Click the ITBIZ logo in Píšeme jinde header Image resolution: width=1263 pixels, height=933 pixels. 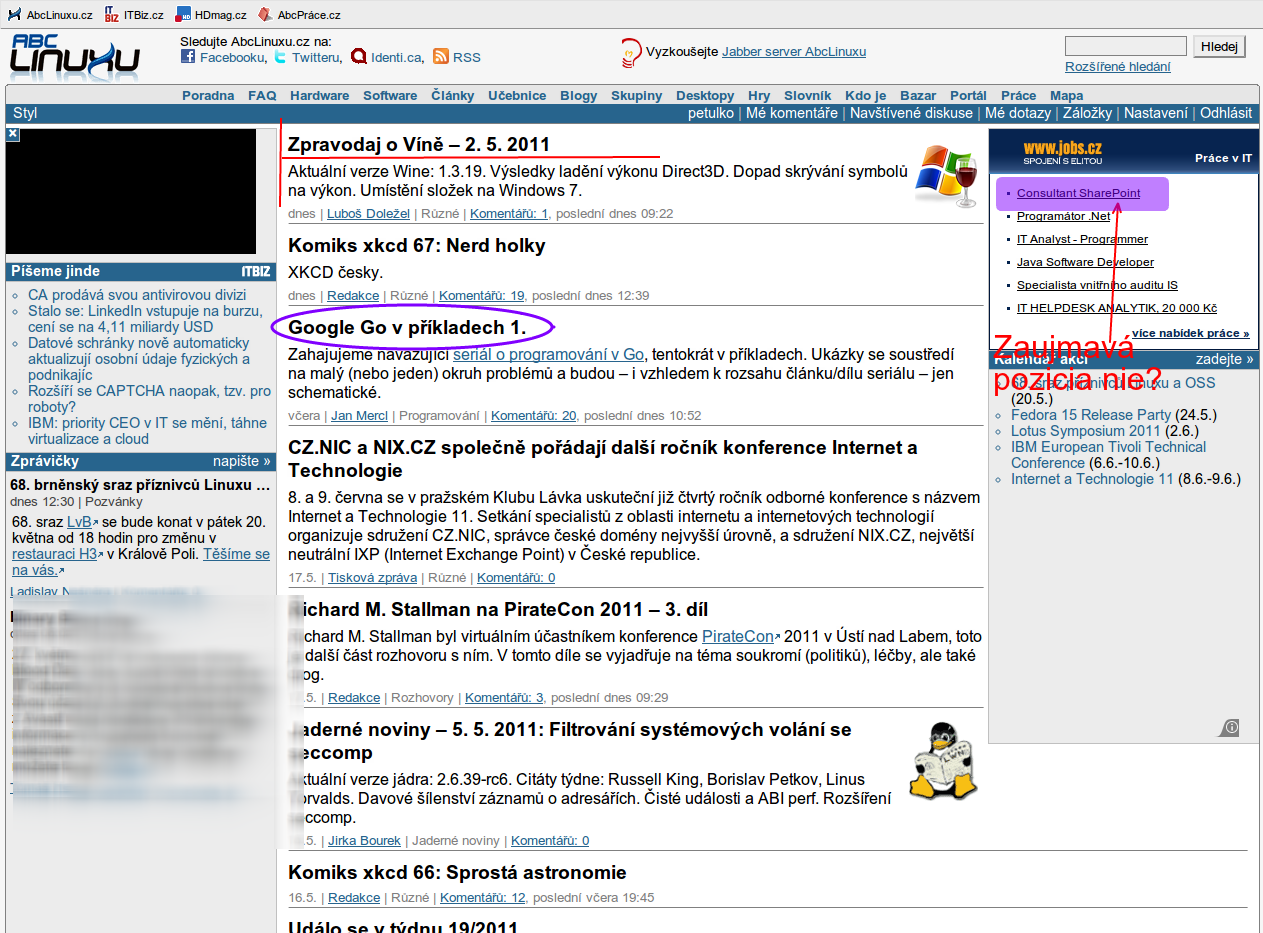[256, 271]
